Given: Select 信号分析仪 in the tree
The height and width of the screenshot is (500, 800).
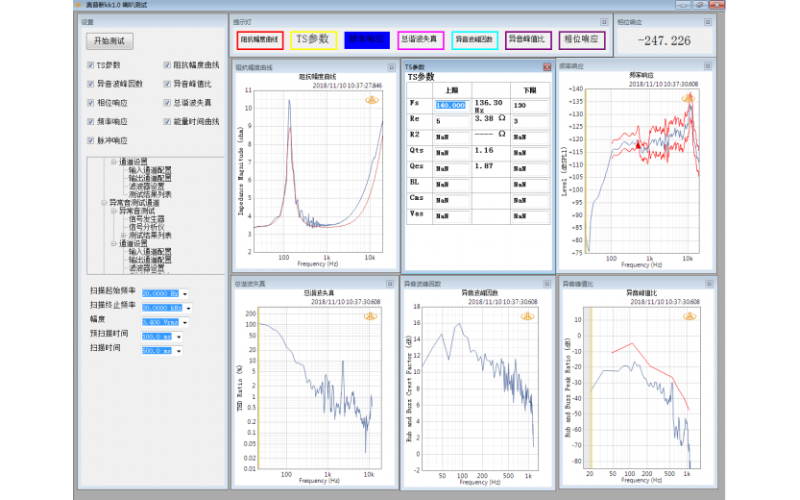Looking at the screenshot, I should click(x=146, y=227).
